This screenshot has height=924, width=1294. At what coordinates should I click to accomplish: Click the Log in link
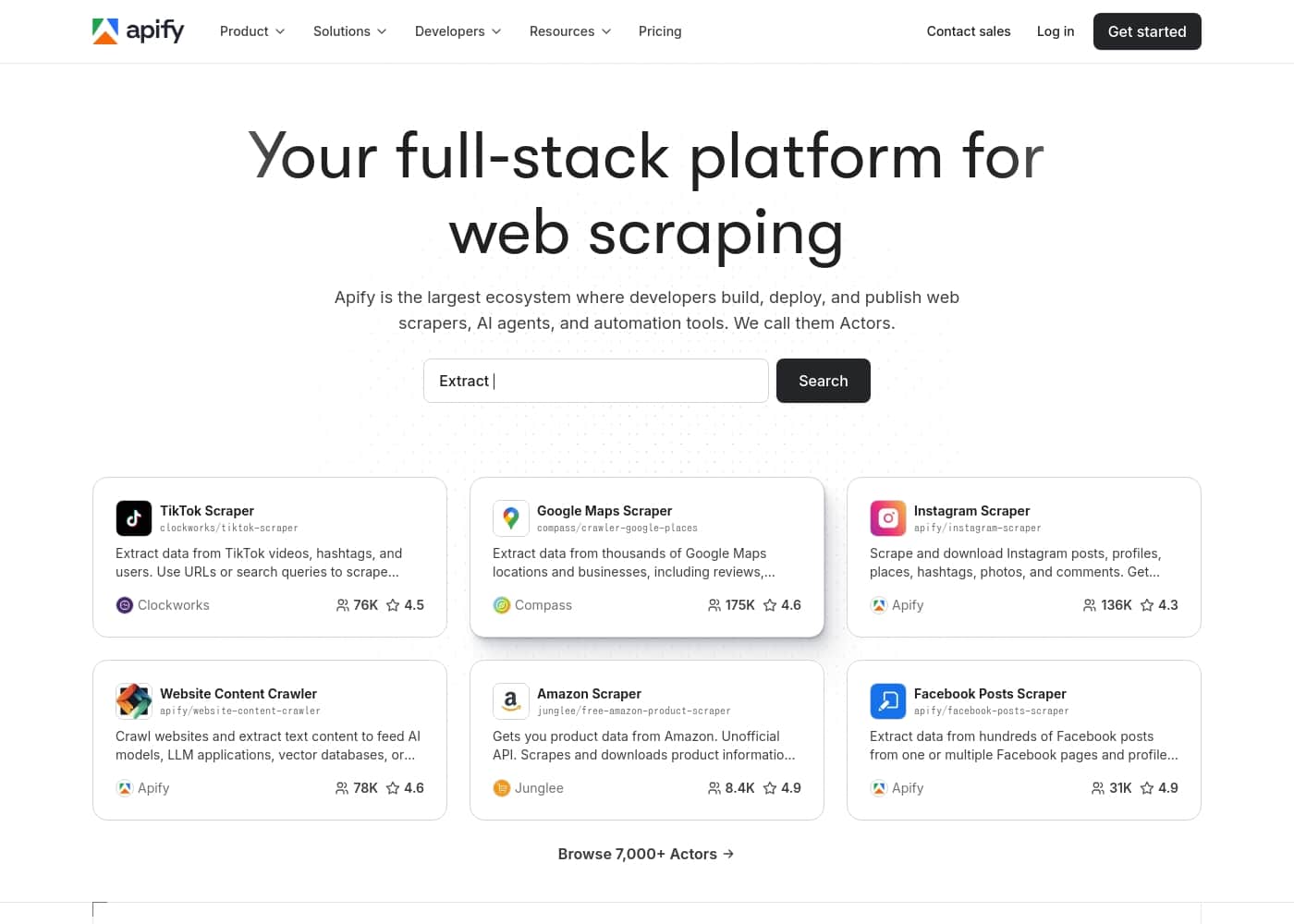(x=1056, y=31)
